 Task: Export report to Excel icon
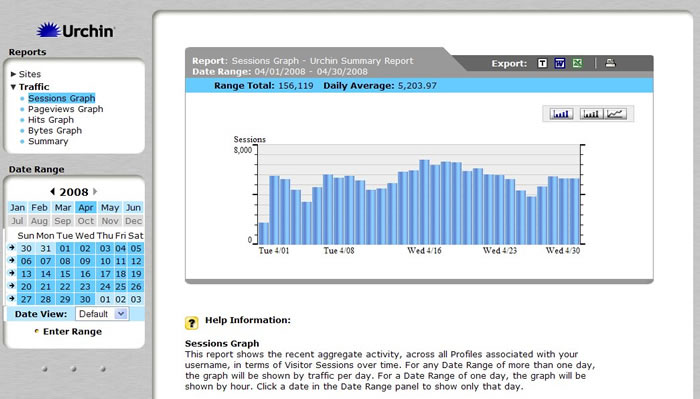577,63
